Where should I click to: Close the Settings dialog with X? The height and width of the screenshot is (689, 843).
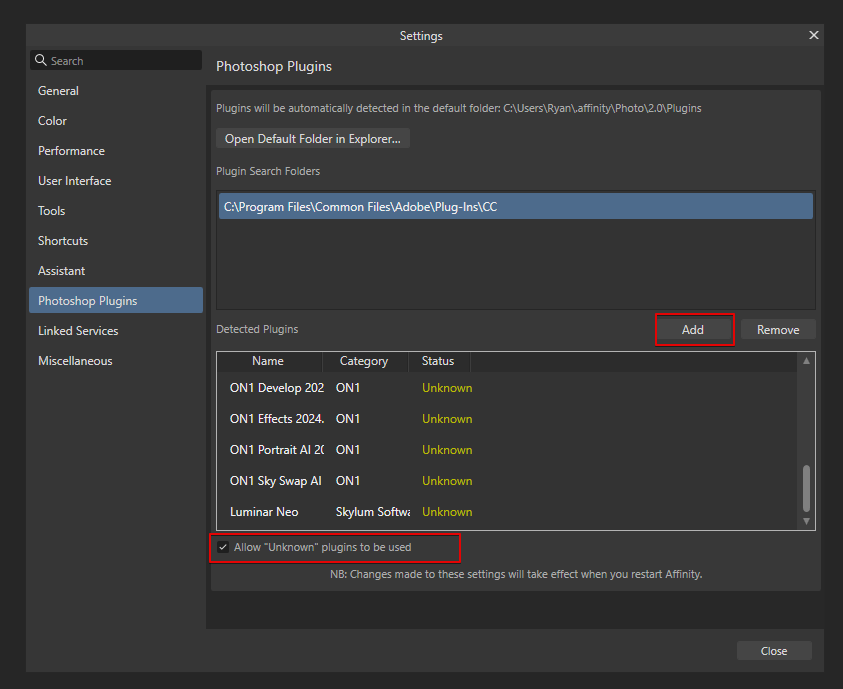813,35
